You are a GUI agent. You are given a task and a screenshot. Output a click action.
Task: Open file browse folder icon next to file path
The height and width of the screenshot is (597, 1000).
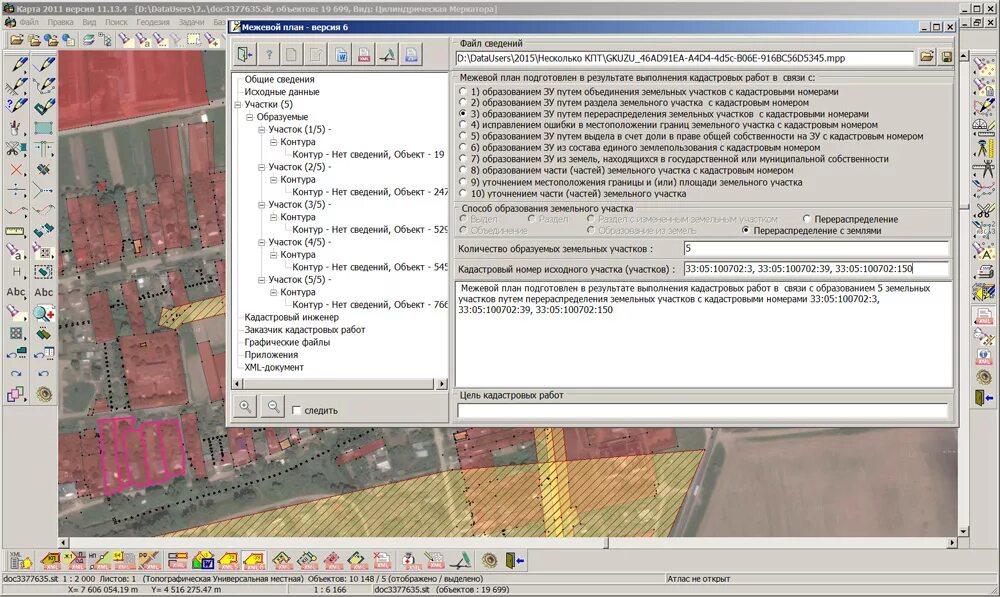[927, 57]
